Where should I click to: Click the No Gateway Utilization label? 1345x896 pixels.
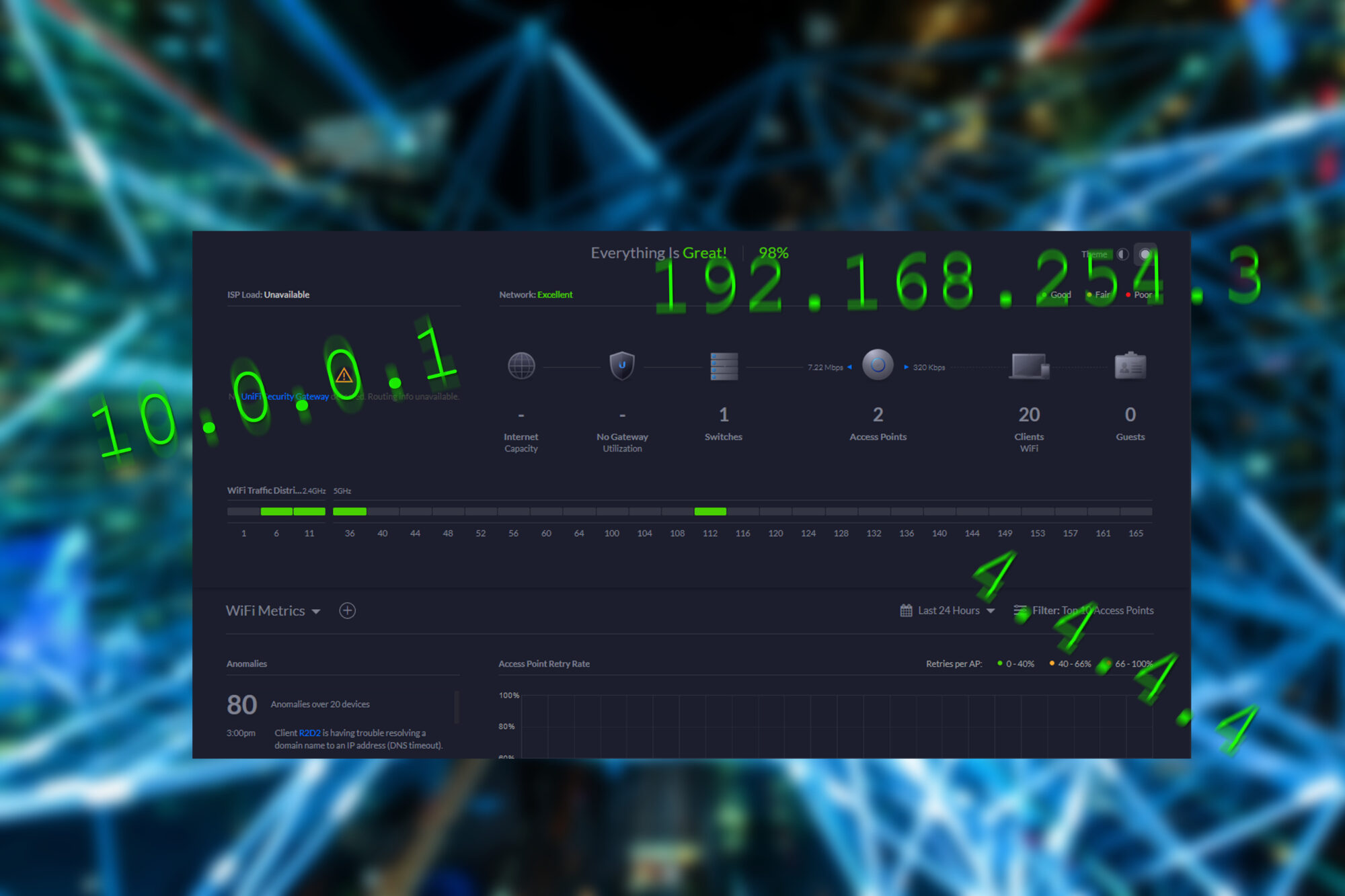tap(622, 442)
